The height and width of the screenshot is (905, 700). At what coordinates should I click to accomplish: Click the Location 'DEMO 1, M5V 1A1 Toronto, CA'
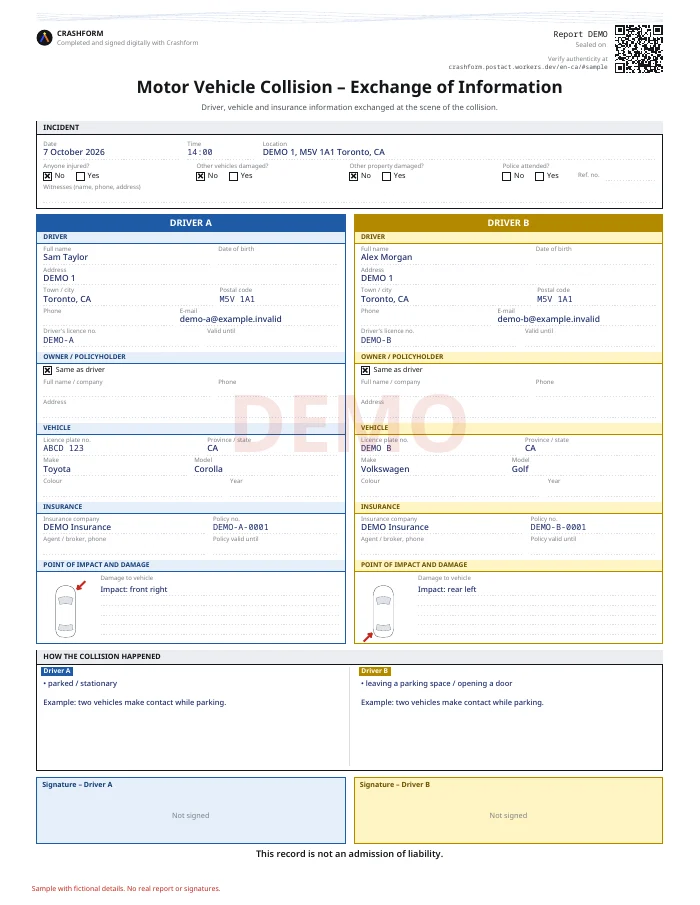(x=323, y=152)
